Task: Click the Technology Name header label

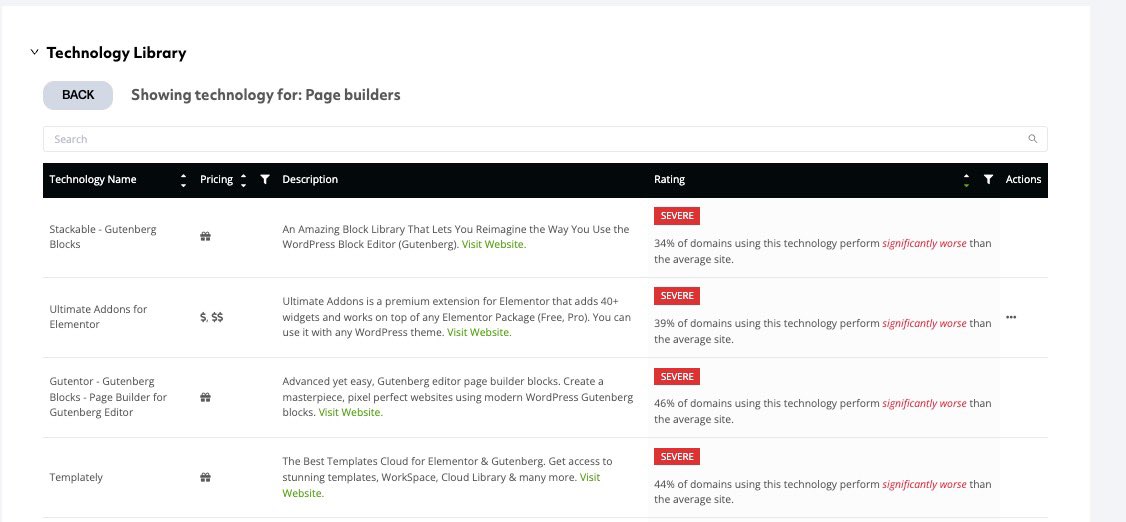Action: 93,180
